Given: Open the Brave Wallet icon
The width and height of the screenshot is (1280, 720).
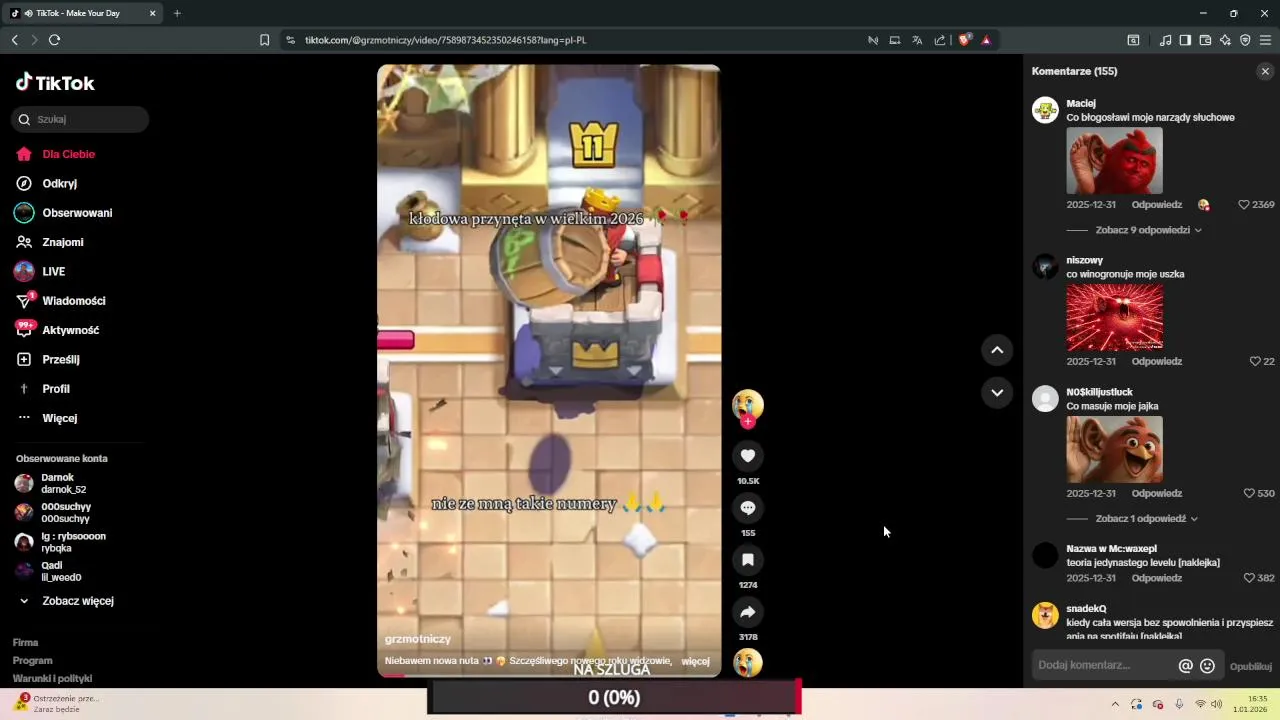Looking at the screenshot, I should tap(1205, 40).
